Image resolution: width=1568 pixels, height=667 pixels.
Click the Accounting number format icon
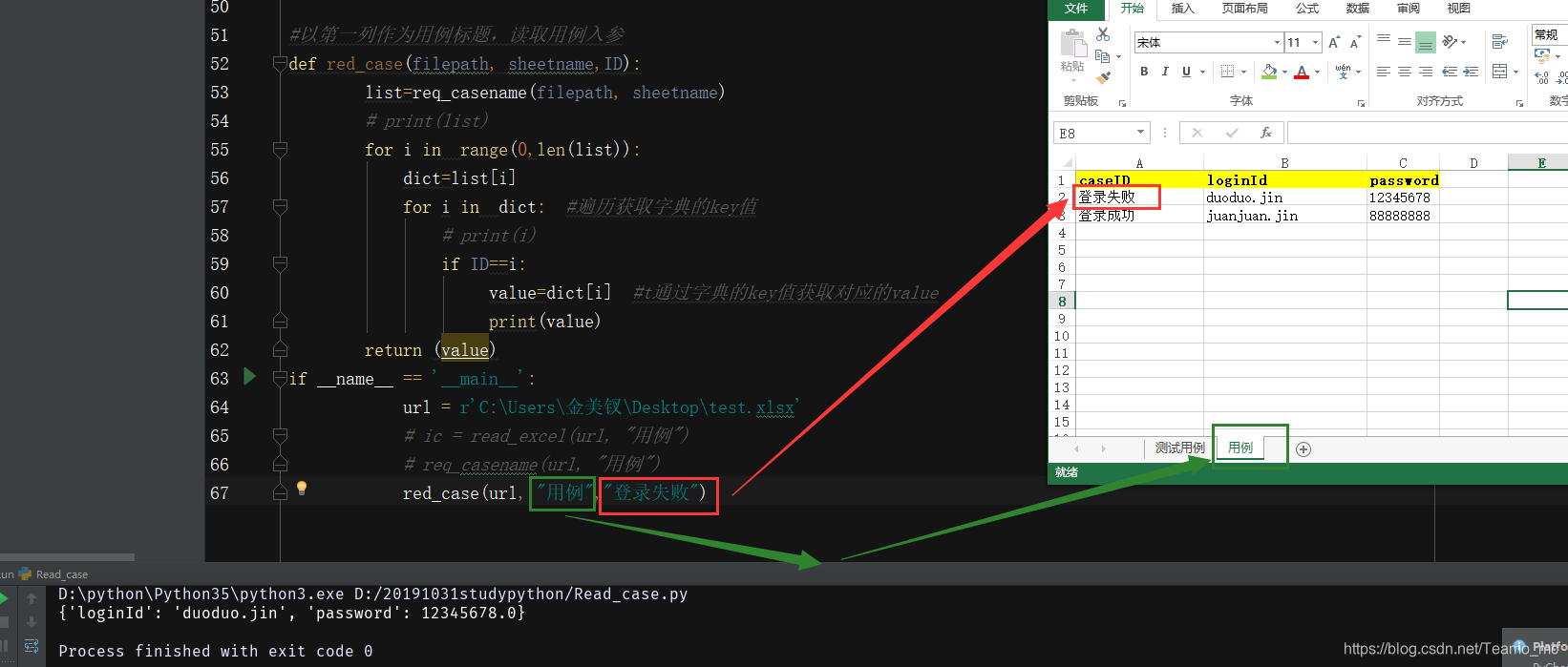coord(1542,55)
